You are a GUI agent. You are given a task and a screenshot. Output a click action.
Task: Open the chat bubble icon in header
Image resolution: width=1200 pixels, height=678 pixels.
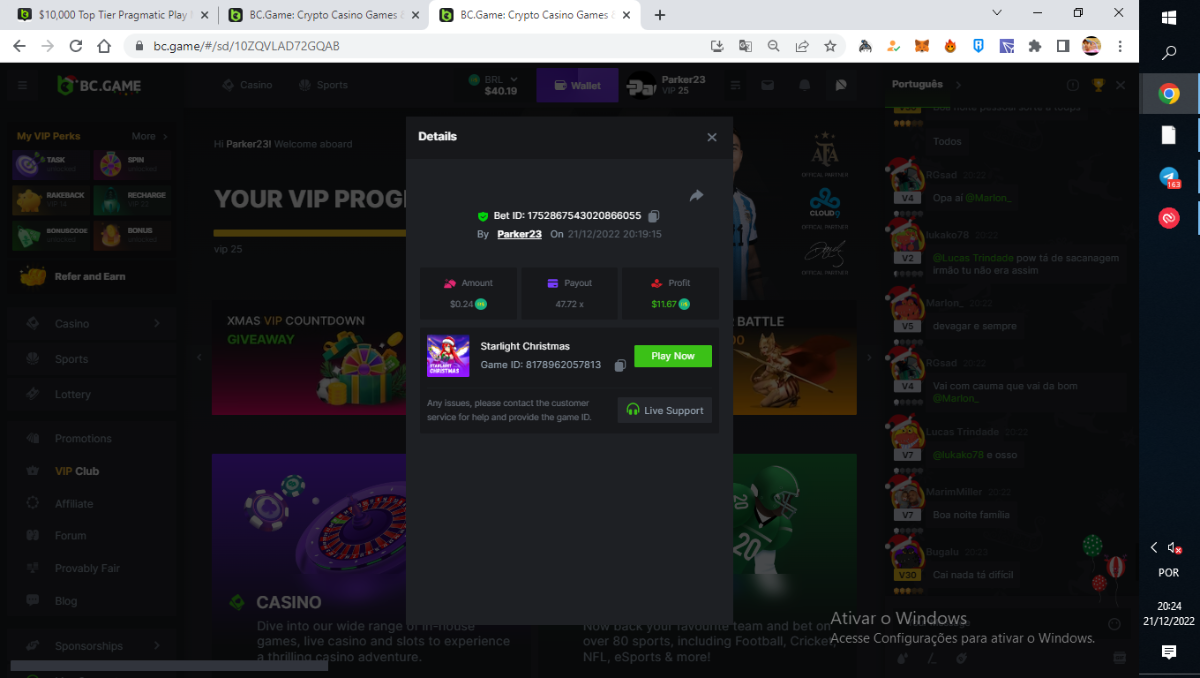coord(841,85)
